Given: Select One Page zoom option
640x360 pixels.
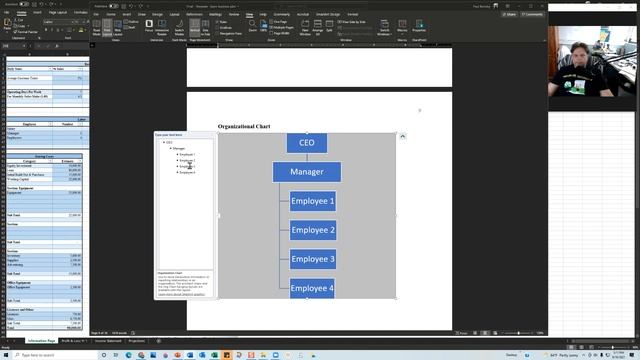Looking at the screenshot, I should coord(279,22).
